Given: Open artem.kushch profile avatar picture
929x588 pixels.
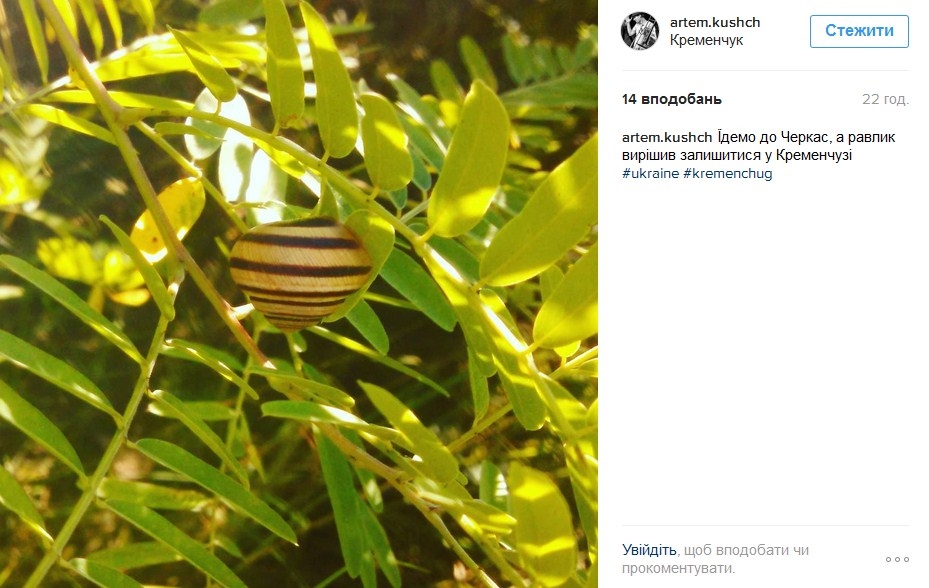Looking at the screenshot, I should (x=639, y=31).
